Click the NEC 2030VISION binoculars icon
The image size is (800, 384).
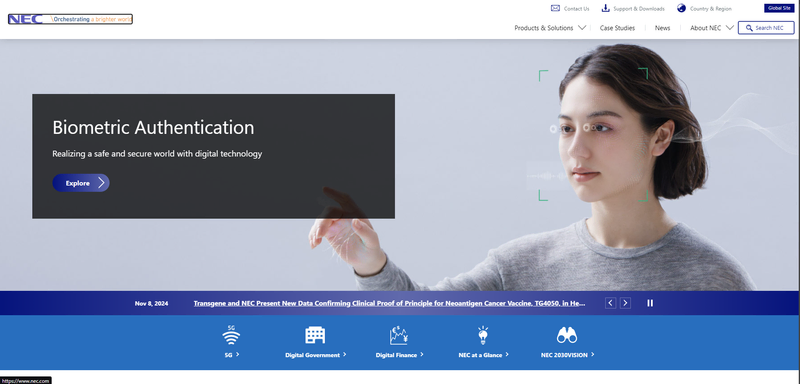[567, 335]
